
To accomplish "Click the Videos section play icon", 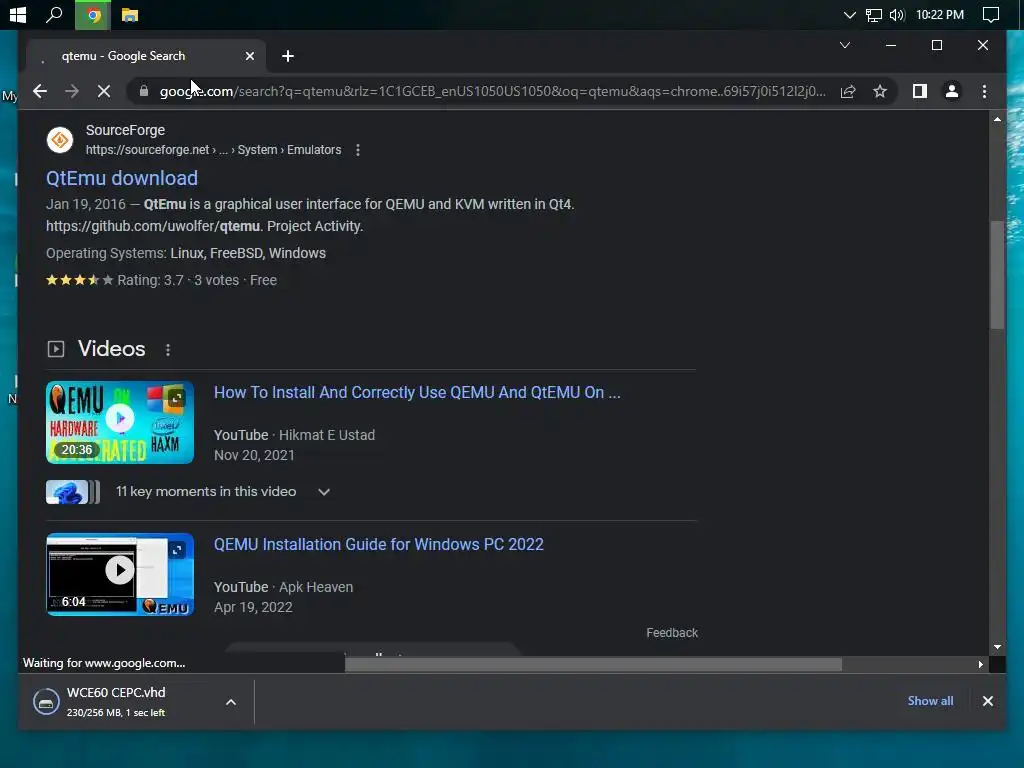I will click(56, 349).
